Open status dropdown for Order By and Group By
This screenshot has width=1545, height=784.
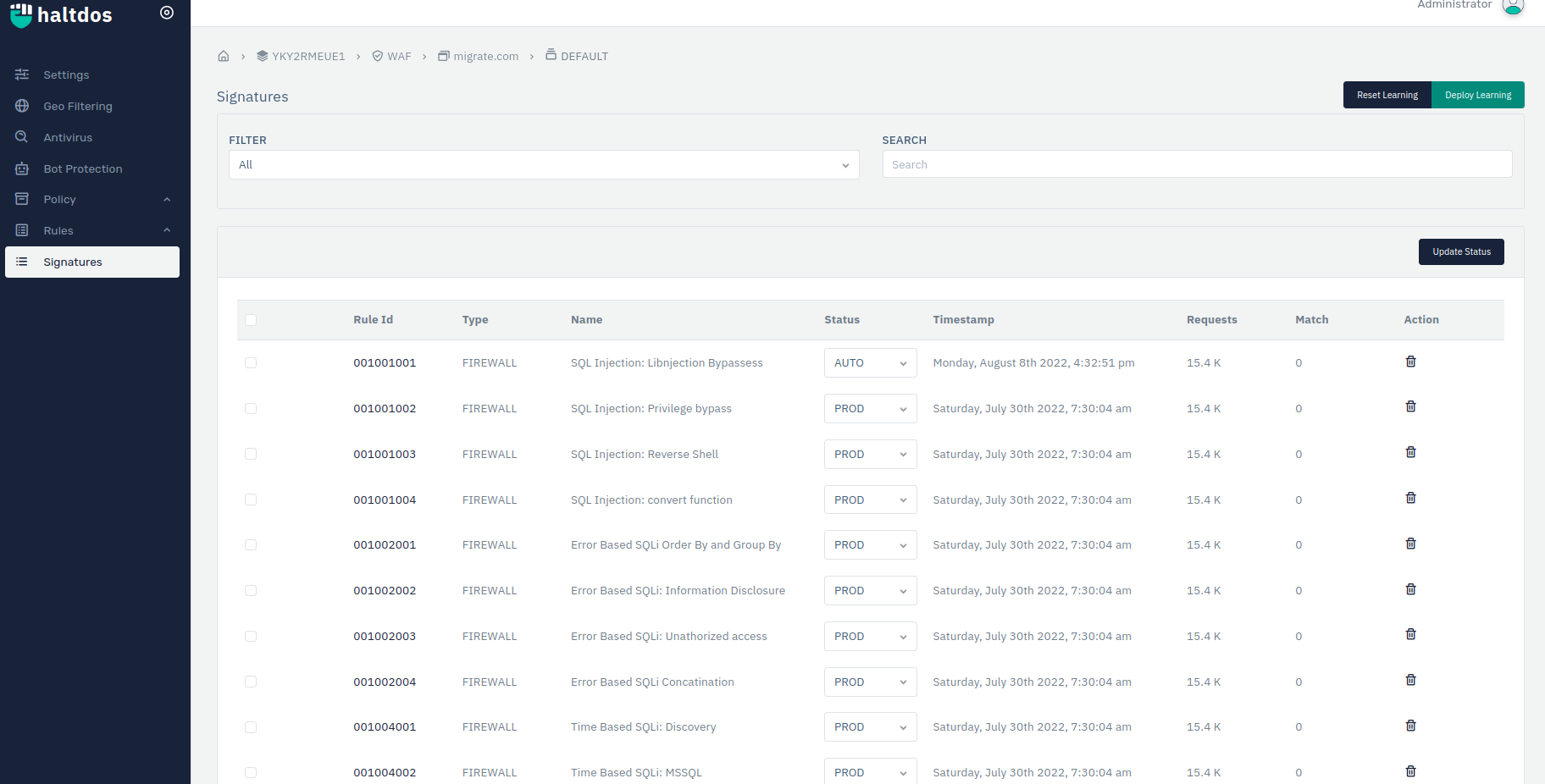tap(870, 544)
